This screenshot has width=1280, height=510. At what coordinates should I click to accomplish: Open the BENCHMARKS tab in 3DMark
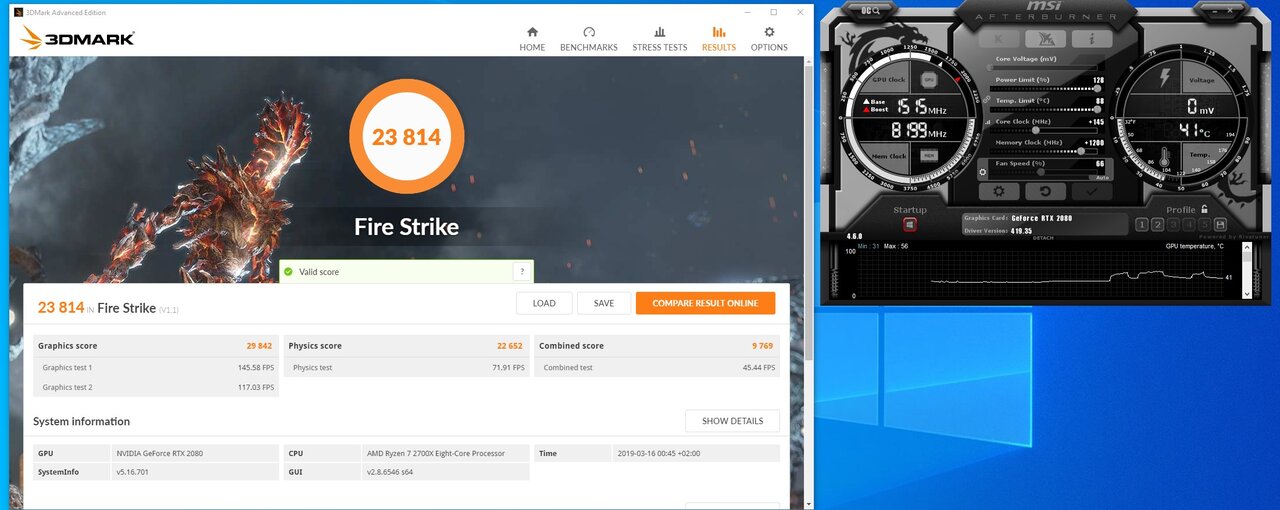click(x=589, y=39)
